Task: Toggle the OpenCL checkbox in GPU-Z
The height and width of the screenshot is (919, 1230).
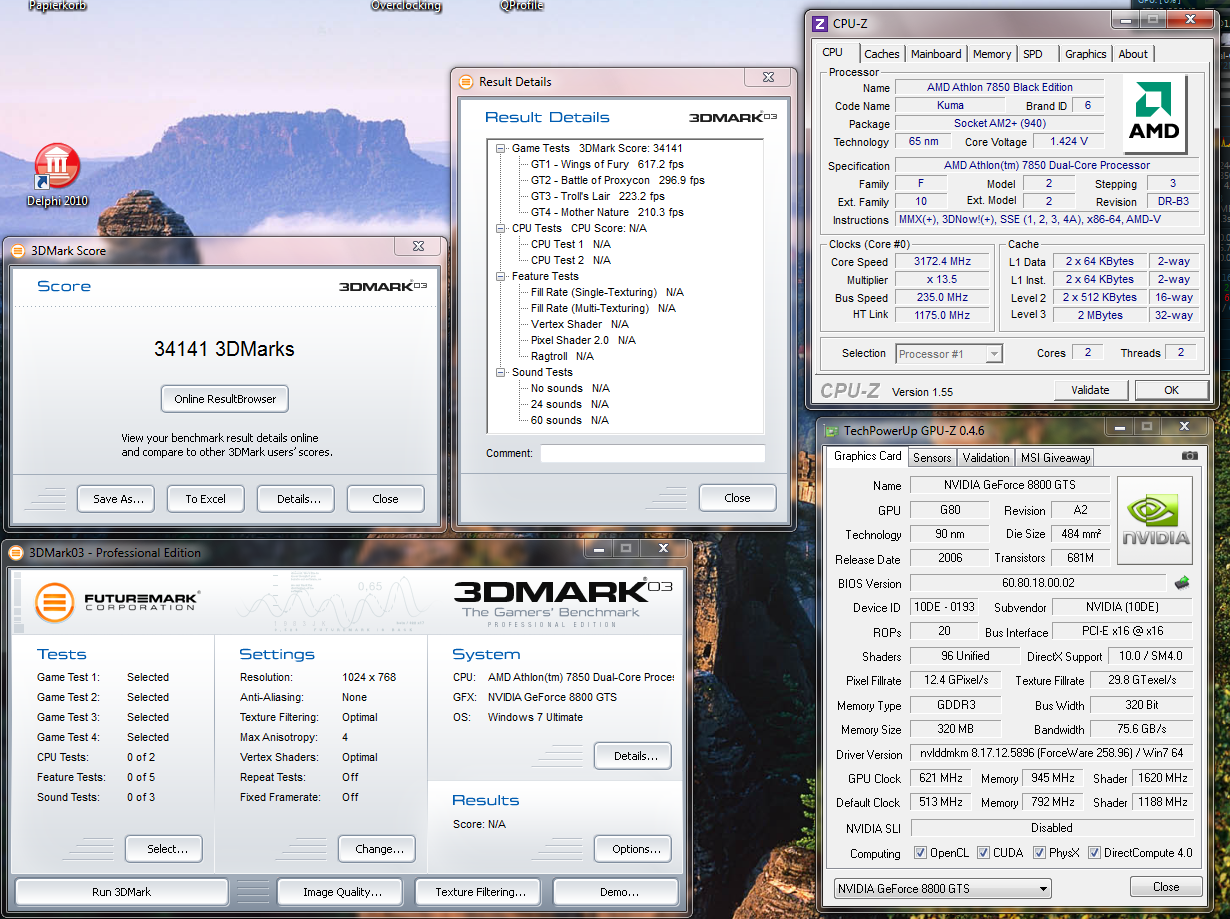Action: [x=921, y=853]
